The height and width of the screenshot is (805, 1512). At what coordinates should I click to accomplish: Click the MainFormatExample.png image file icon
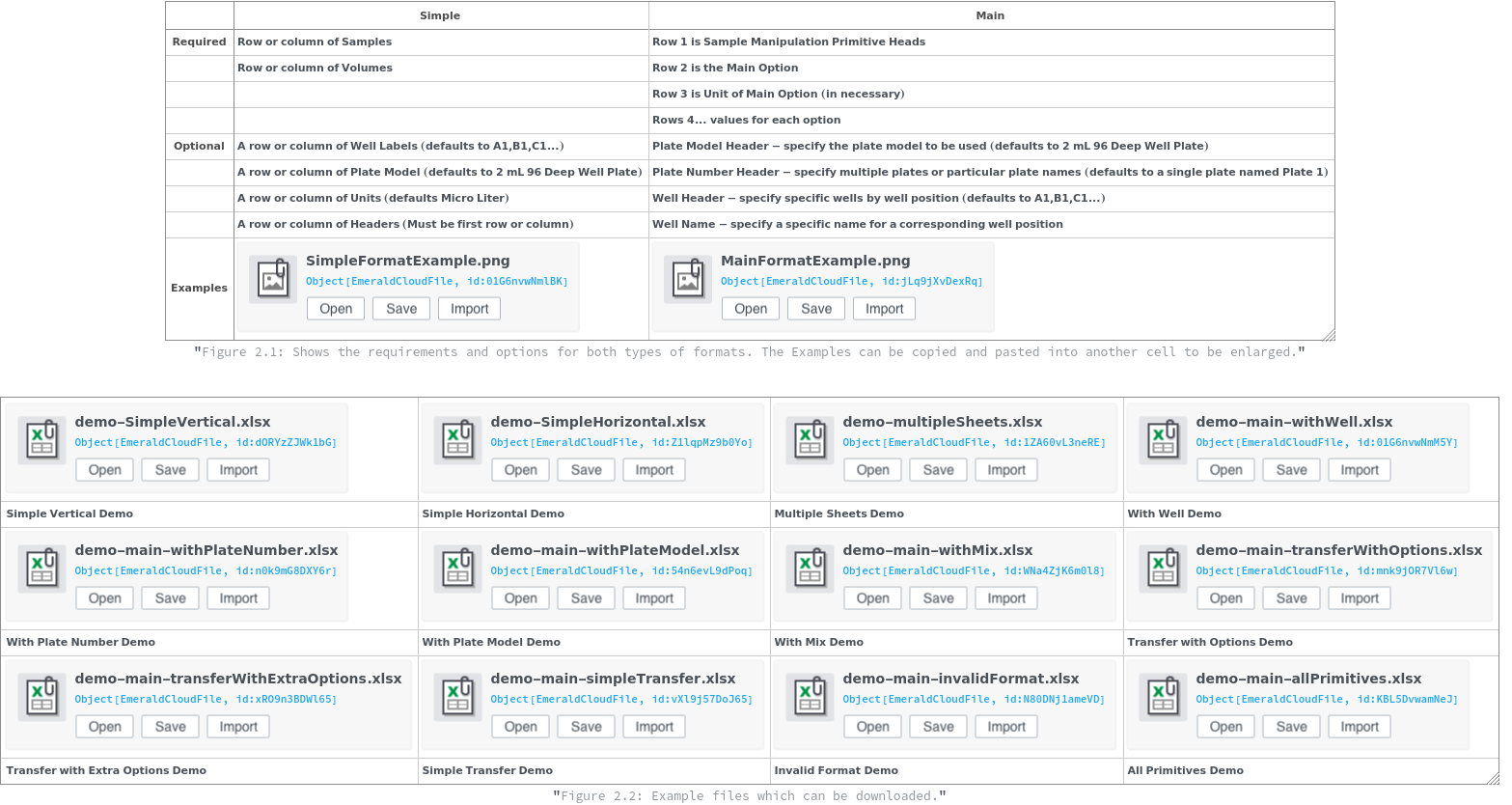pyautogui.click(x=688, y=279)
